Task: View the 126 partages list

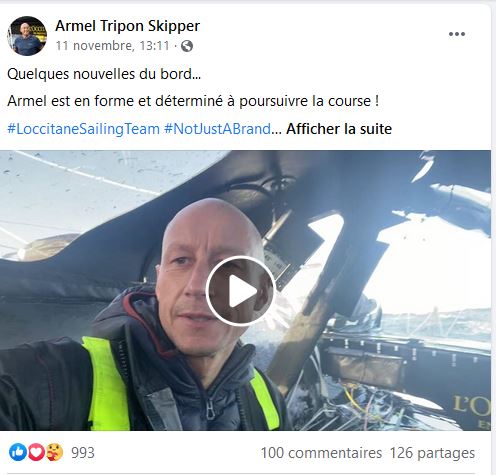Action: (x=432, y=453)
